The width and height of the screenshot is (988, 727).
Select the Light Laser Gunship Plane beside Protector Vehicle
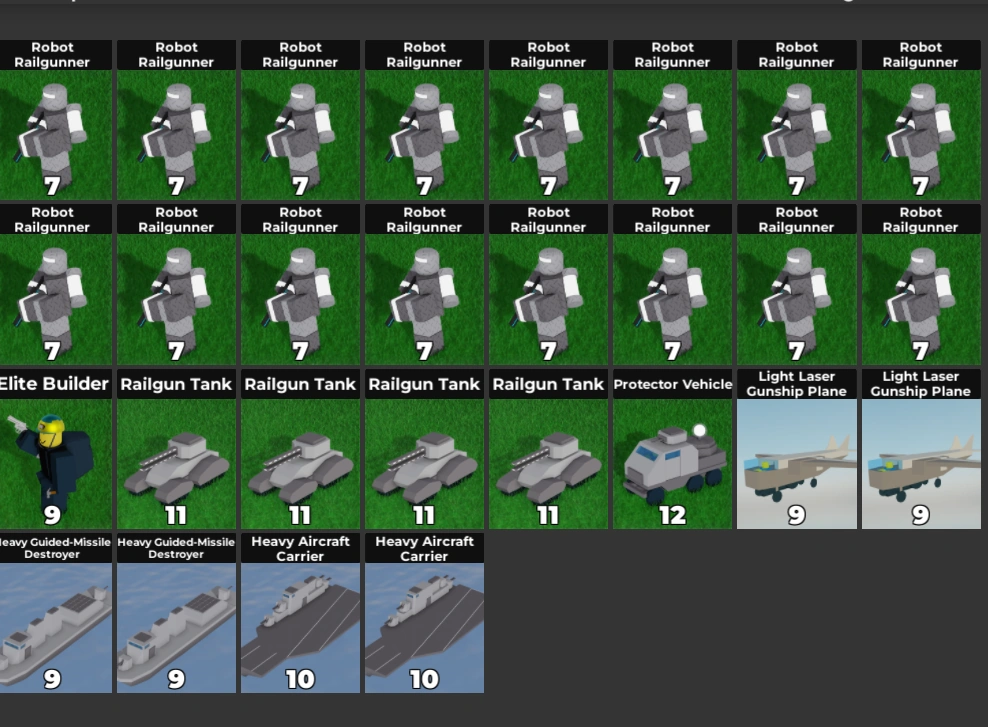(x=796, y=449)
